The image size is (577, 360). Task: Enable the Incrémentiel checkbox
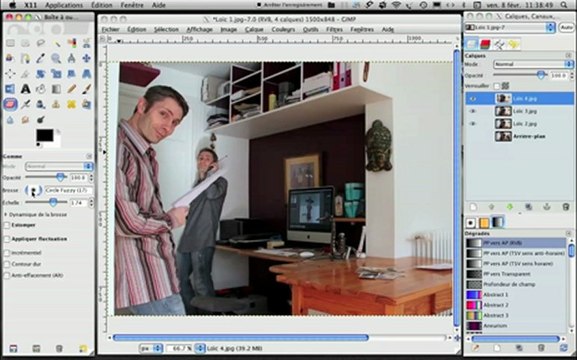tap(7, 253)
